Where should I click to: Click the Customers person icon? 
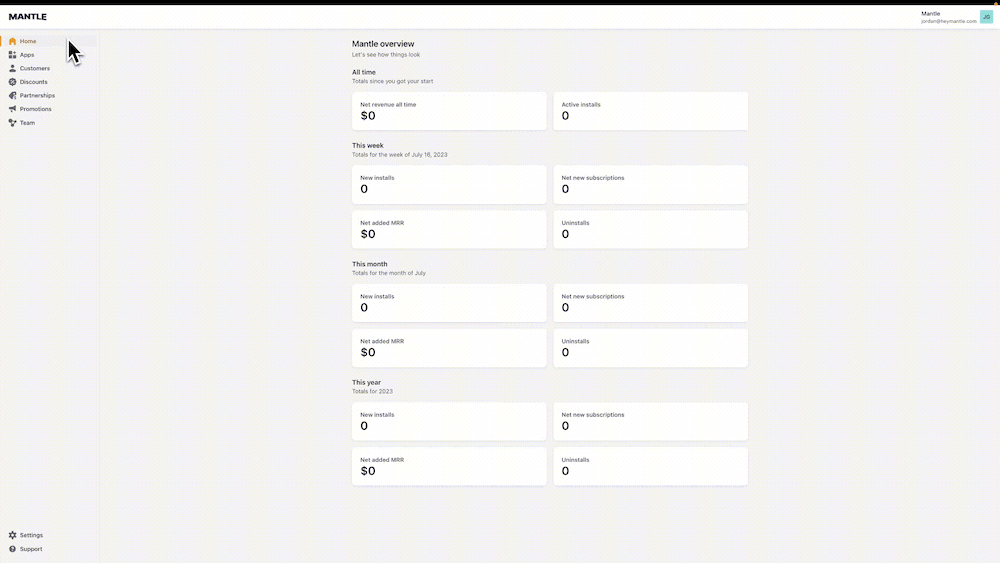[x=12, y=68]
